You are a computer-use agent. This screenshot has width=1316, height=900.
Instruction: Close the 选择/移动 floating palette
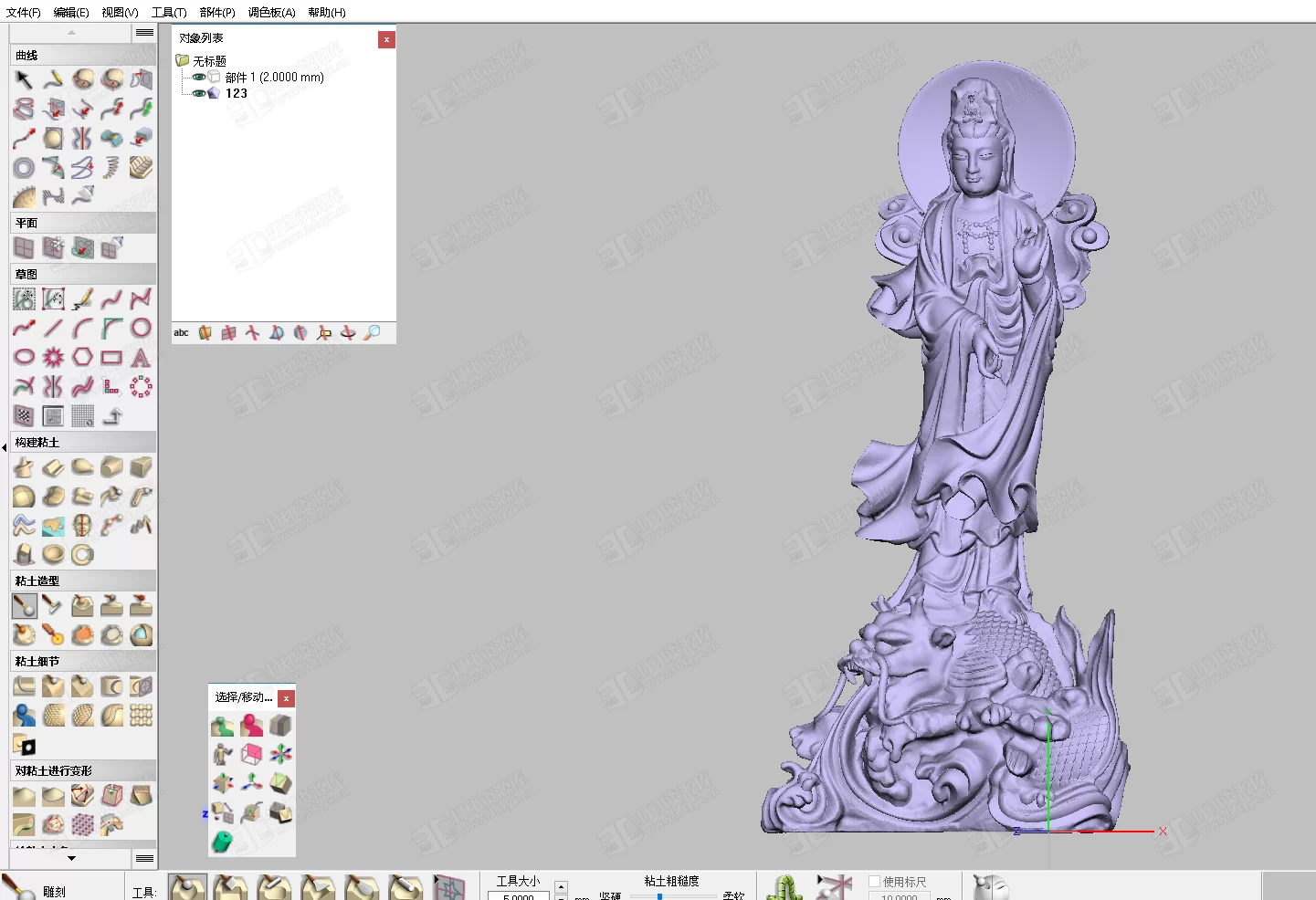pyautogui.click(x=287, y=698)
